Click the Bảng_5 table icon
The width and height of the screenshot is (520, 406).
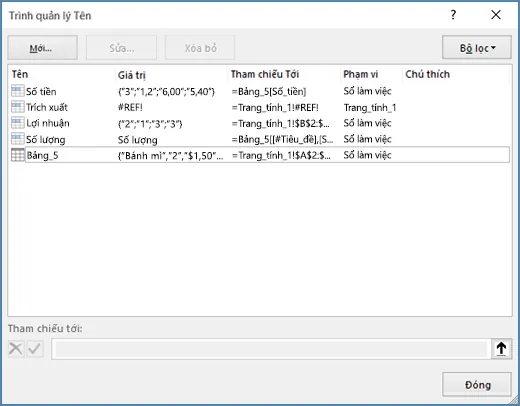pyautogui.click(x=17, y=155)
